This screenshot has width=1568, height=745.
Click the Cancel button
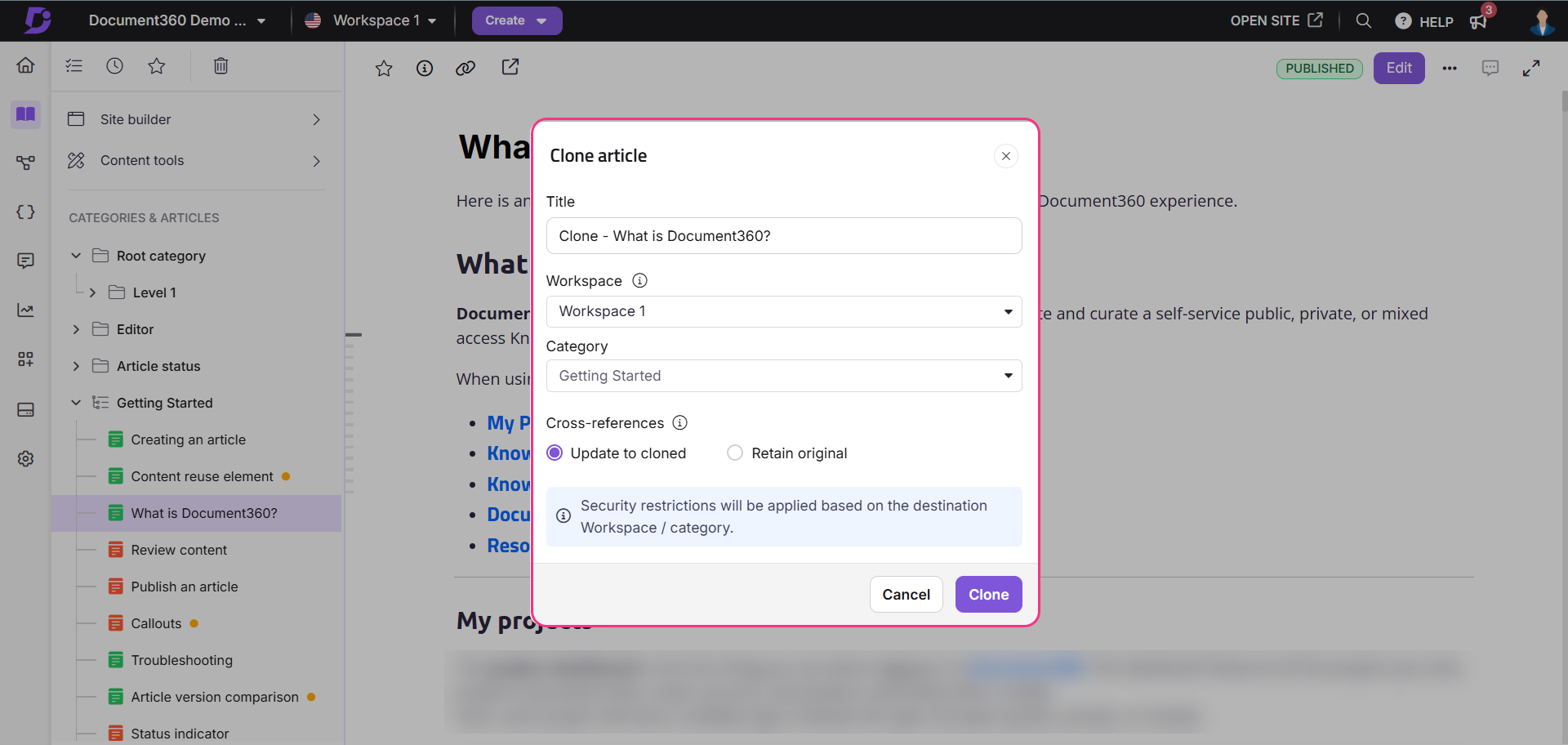[x=906, y=595]
